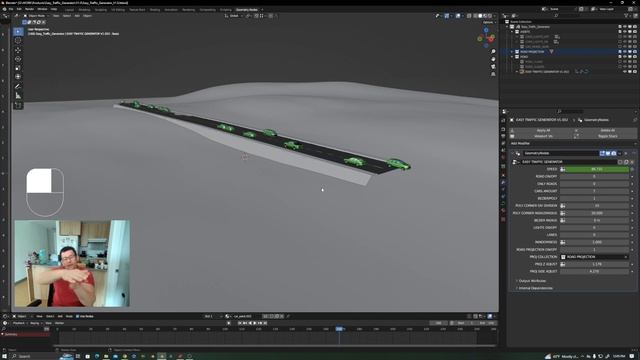Click the Windows taskbar Search box
640x360 pixels.
click(33, 356)
